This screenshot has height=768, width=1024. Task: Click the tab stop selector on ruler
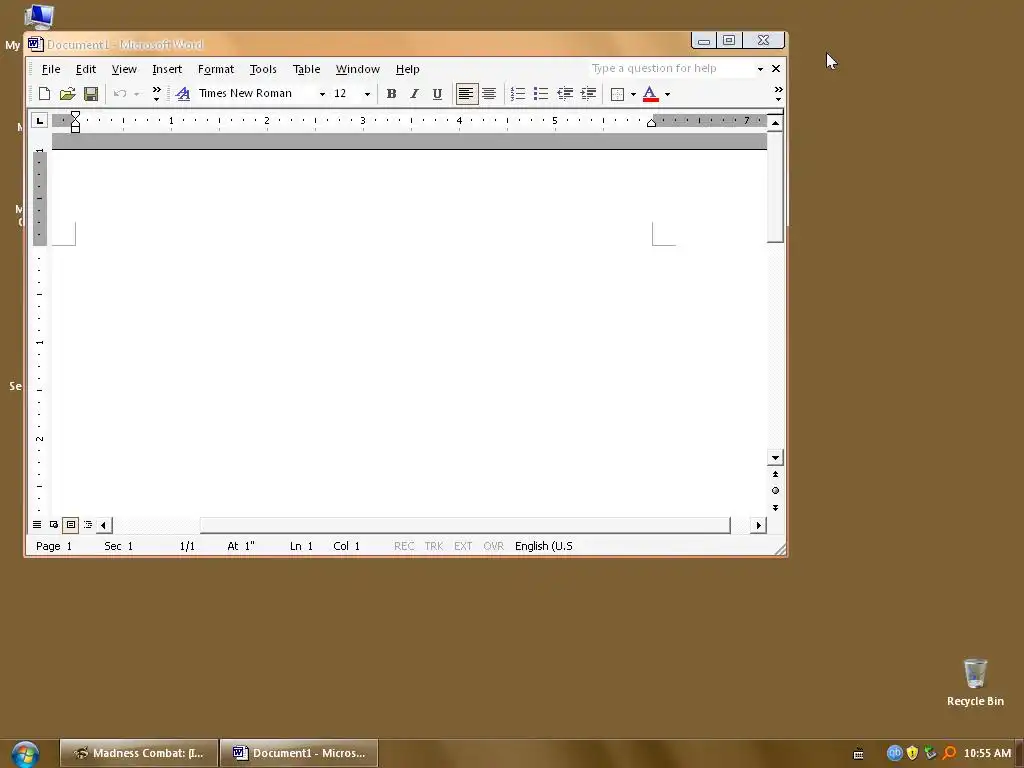[40, 121]
